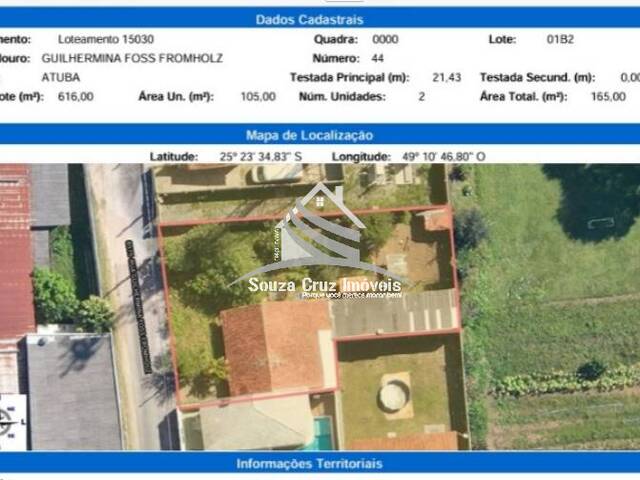Click the Latitude coordinate value
This screenshot has width=640, height=480.
pos(260,156)
